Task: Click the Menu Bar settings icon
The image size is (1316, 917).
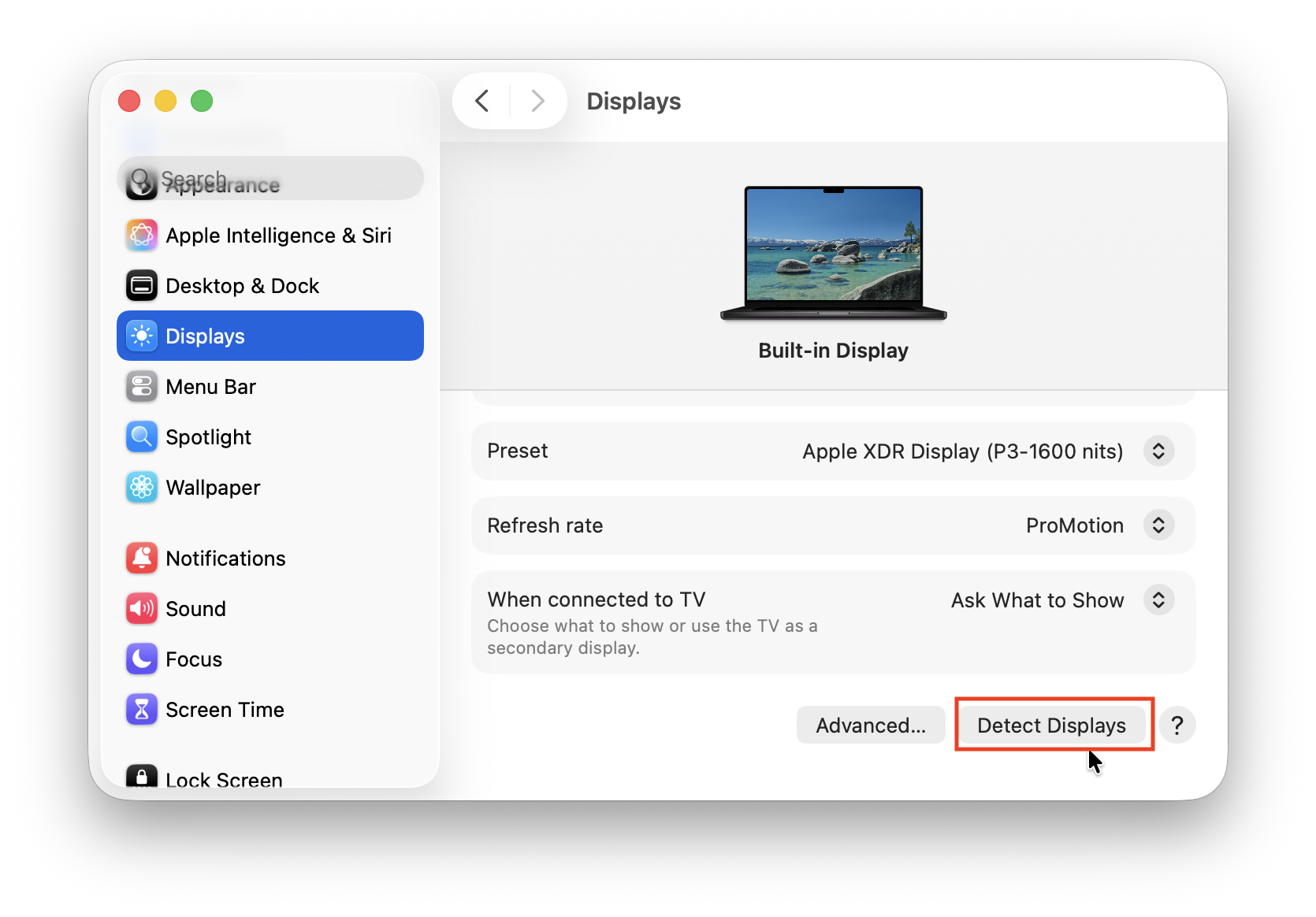Action: [x=142, y=386]
